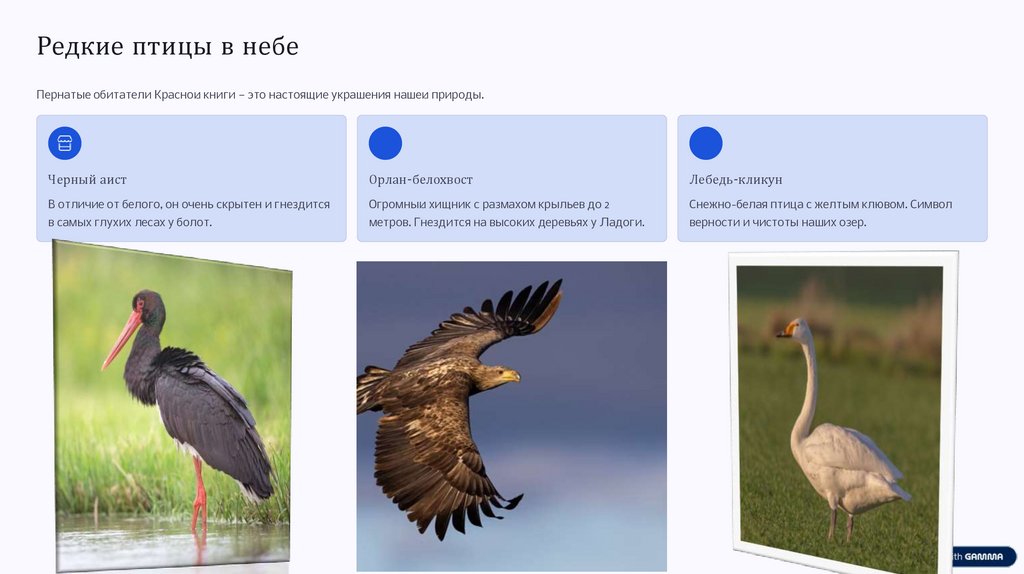The height and width of the screenshot is (574, 1024).
Task: Select the Орлан-белохвост heading
Action: [x=421, y=180]
